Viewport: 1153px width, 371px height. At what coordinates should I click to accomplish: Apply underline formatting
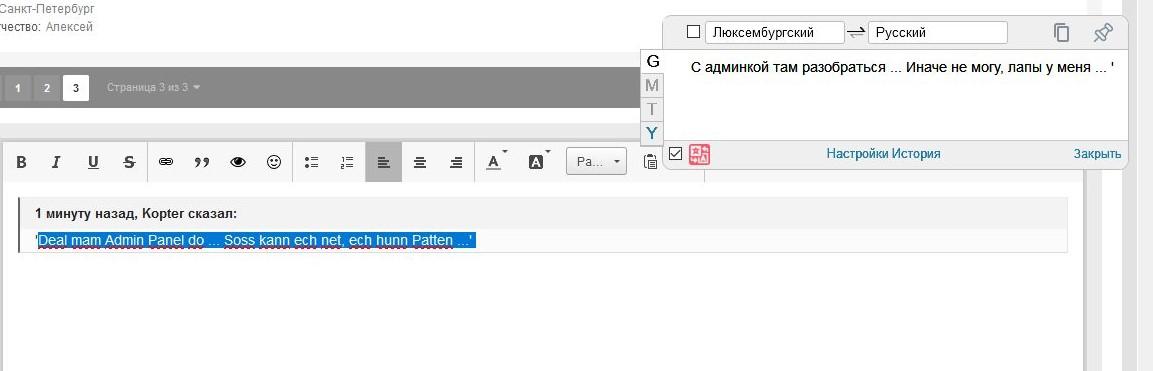tap(93, 162)
